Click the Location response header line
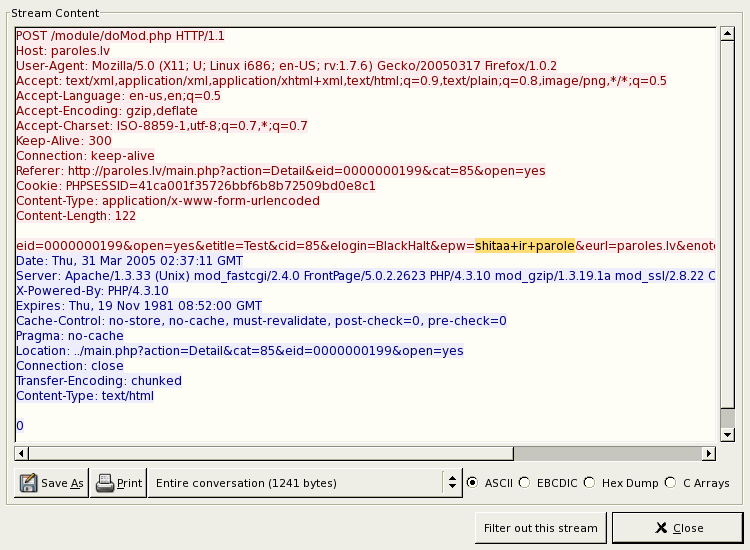Screen dimensions: 750x550 (240, 351)
